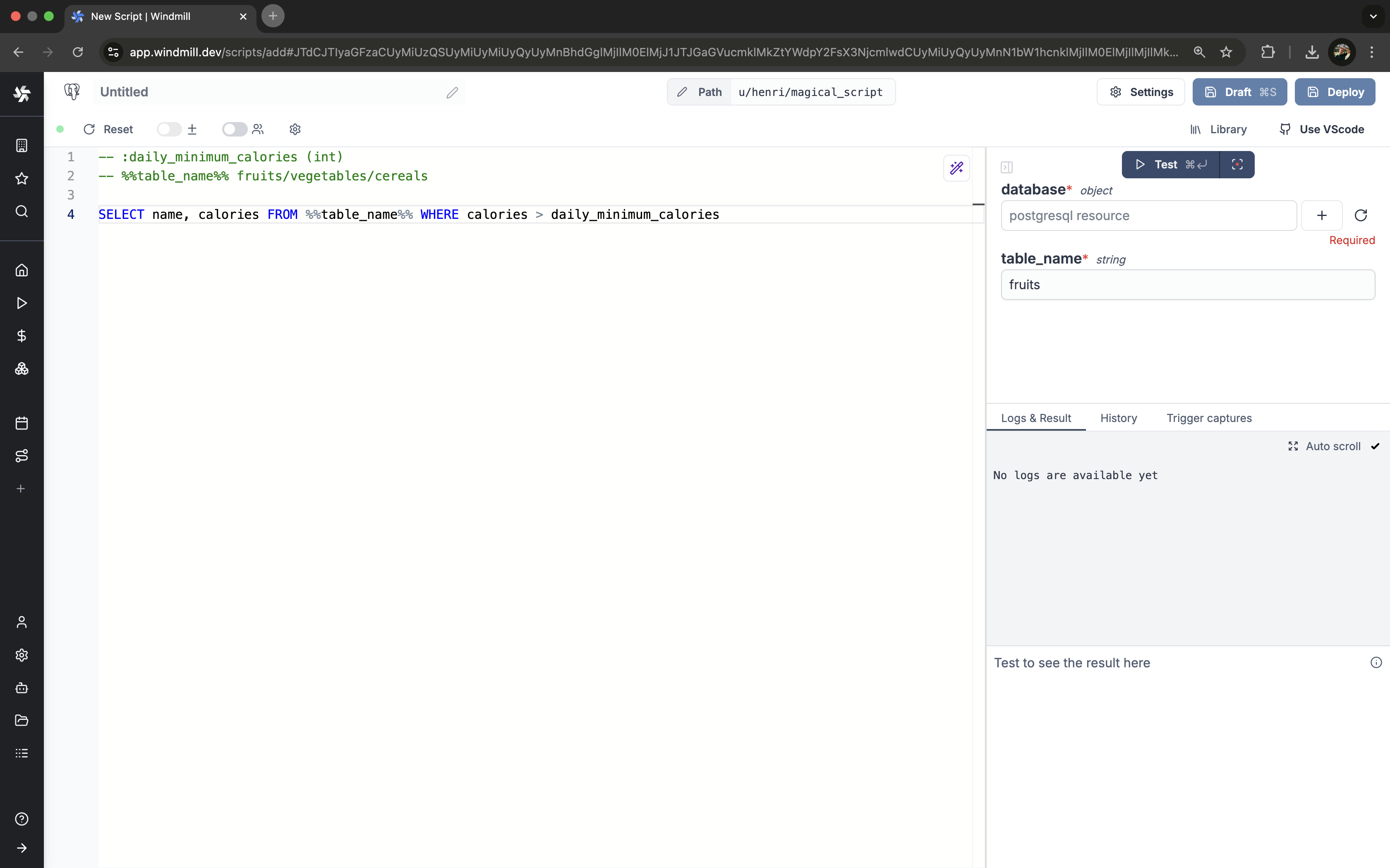Click the Deploy button
Screen dimensions: 1390x868
tap(1335, 92)
